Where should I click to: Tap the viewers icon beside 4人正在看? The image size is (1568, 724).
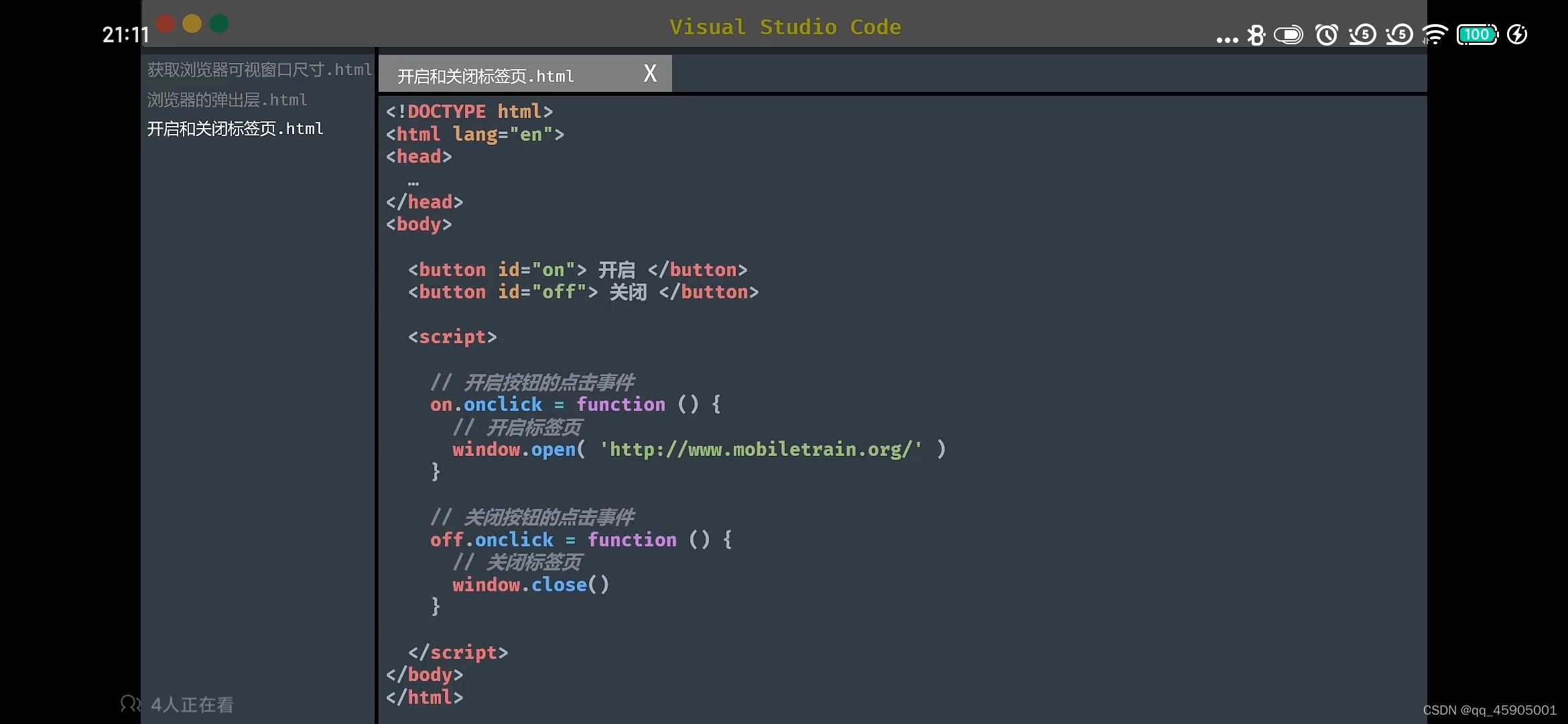130,704
